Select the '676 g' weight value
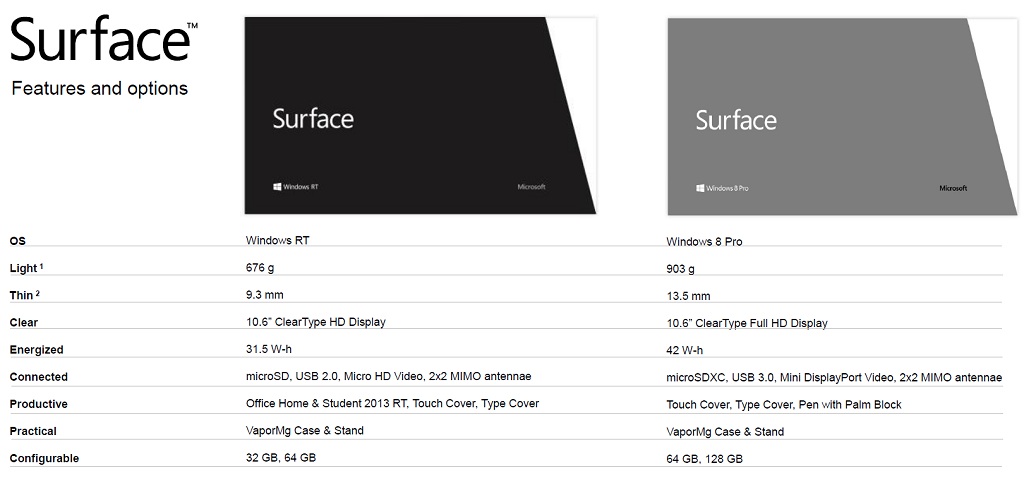 (261, 267)
